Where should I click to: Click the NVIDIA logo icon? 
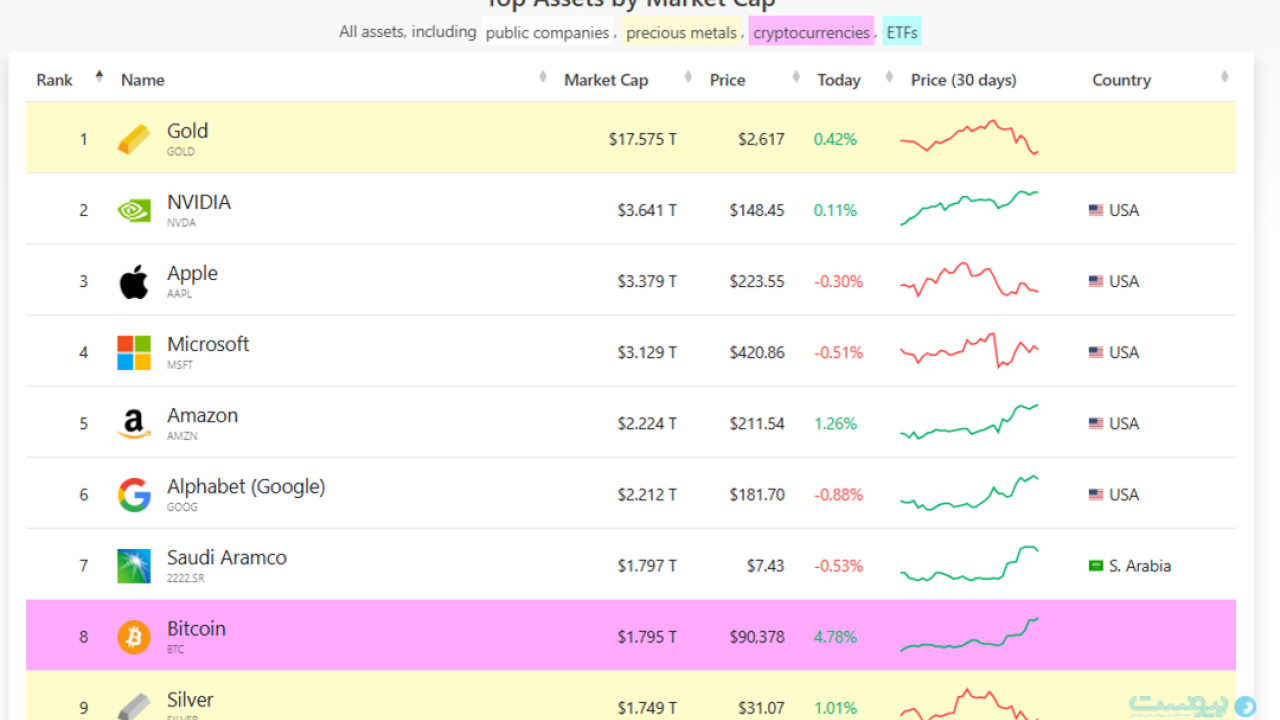[x=134, y=210]
